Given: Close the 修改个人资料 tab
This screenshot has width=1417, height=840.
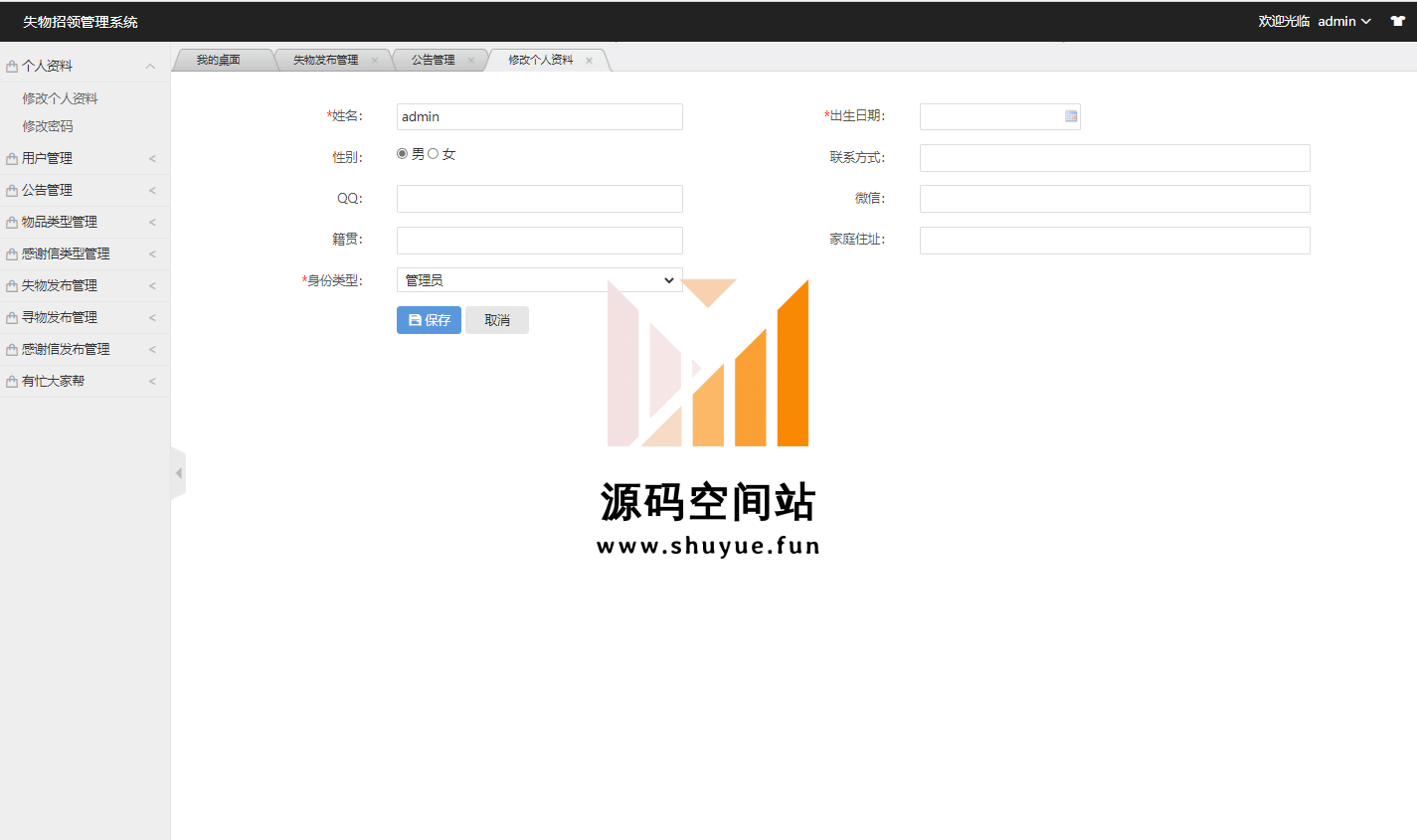Looking at the screenshot, I should 589,61.
